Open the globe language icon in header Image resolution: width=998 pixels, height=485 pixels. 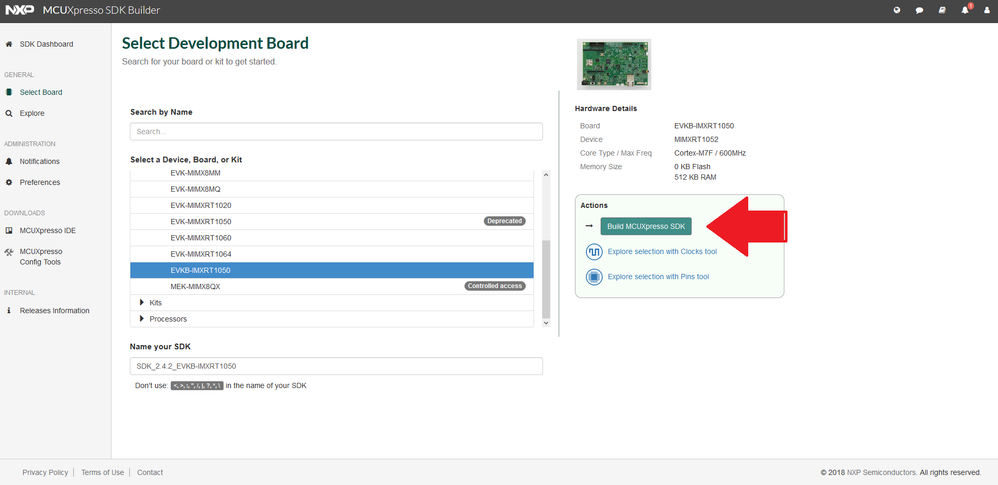coord(897,10)
